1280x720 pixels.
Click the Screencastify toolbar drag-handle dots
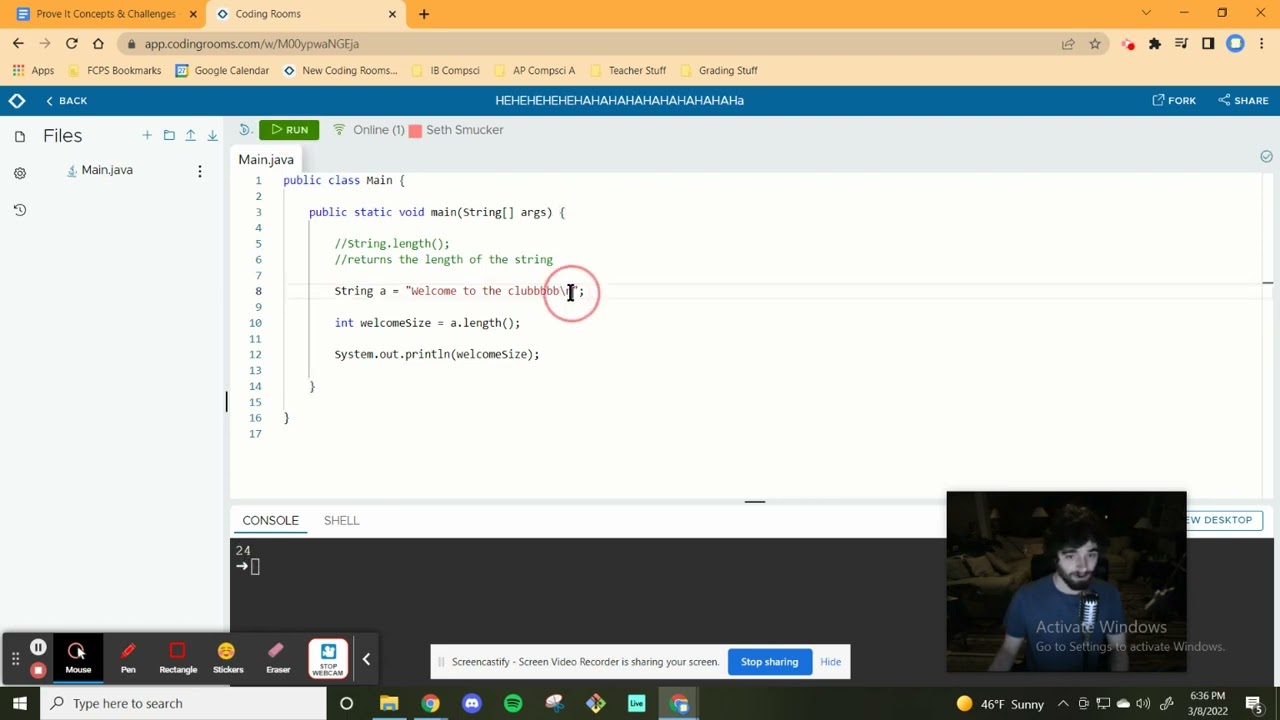click(x=15, y=659)
